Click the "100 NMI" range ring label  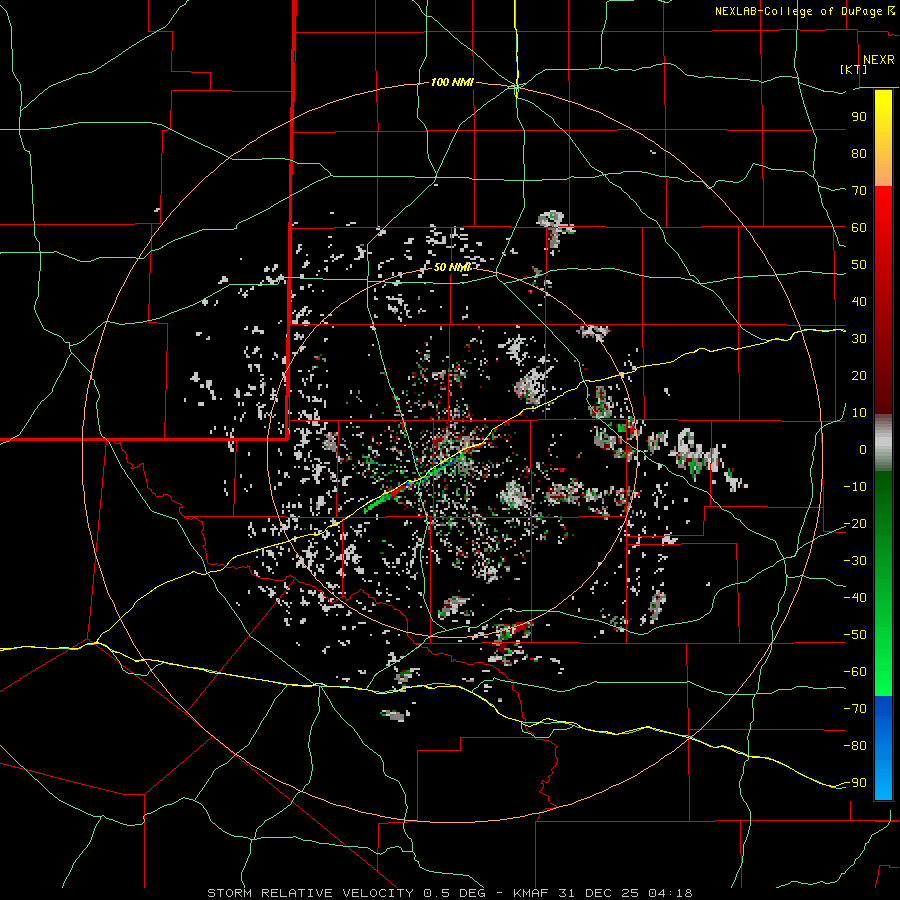452,83
